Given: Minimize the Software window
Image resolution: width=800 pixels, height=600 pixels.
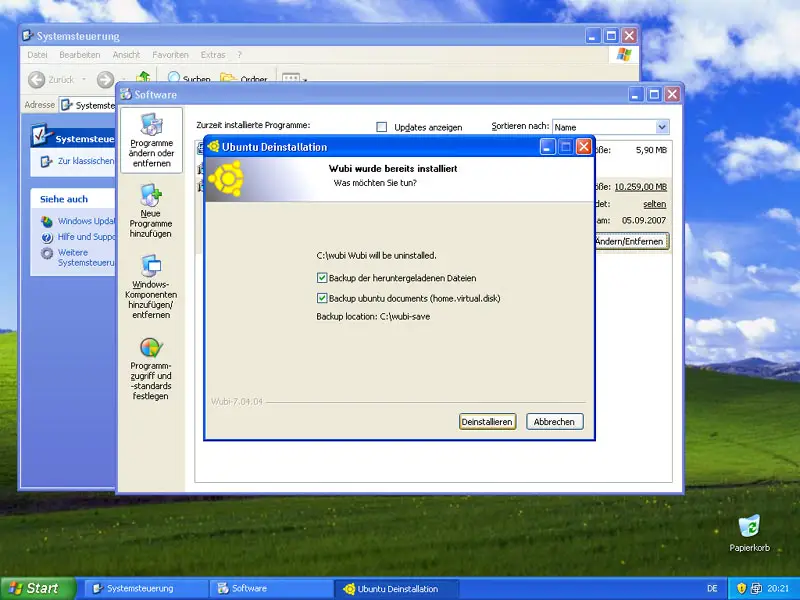Looking at the screenshot, I should click(x=636, y=94).
